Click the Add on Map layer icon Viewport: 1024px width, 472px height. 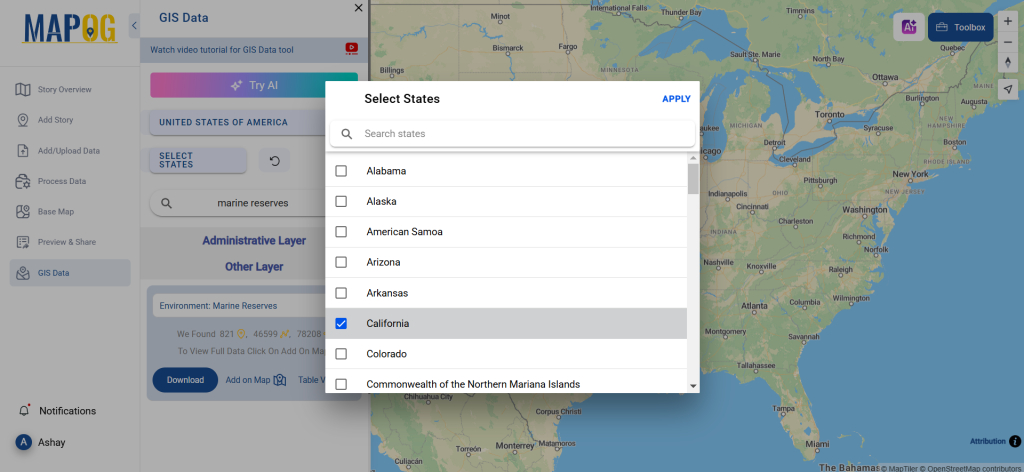[280, 380]
